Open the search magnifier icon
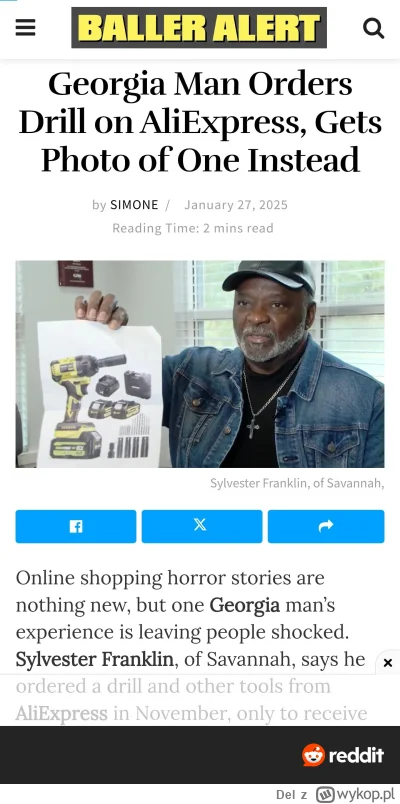 pos(373,28)
